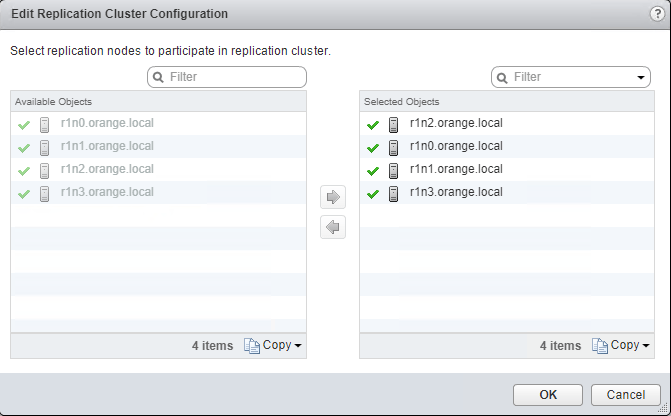This screenshot has width=671, height=416.
Task: Click magnifier icon in Available Objects filter
Action: (x=158, y=77)
